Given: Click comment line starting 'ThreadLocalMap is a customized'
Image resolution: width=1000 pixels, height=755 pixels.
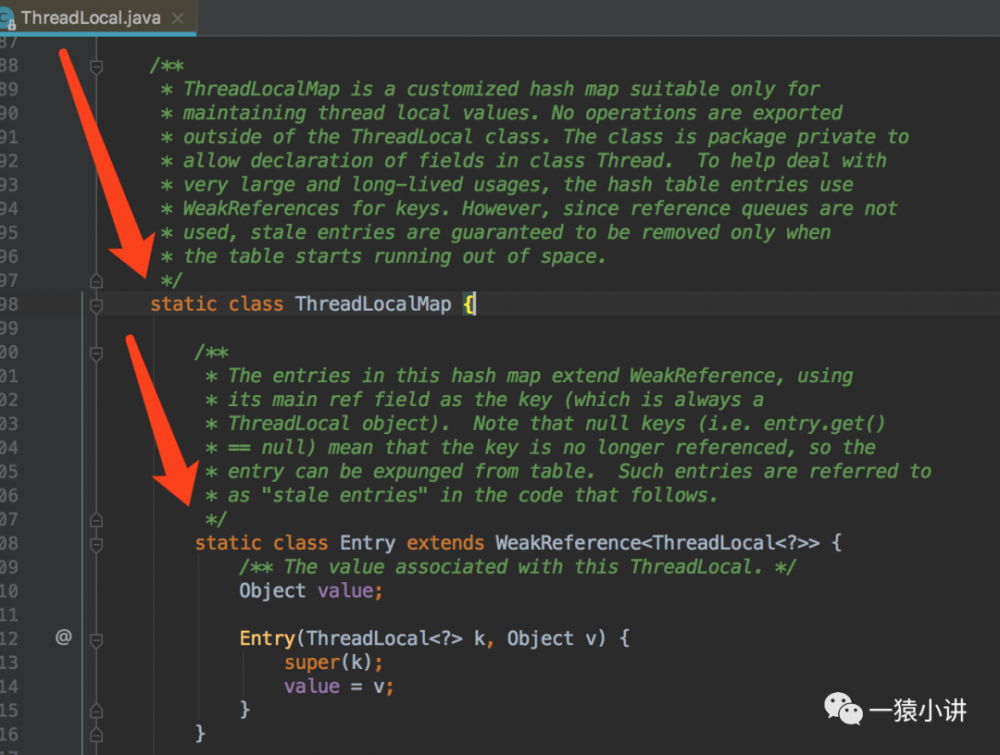Looking at the screenshot, I should [501, 89].
